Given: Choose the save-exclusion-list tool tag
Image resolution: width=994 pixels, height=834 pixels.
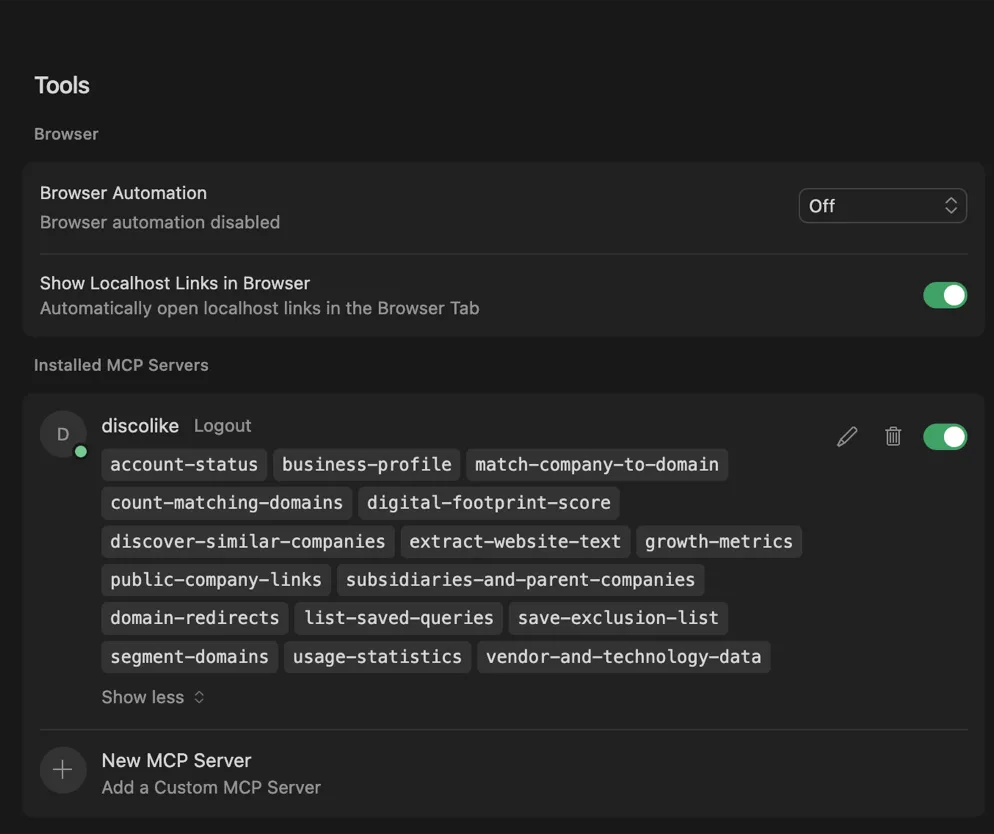Looking at the screenshot, I should (x=618, y=618).
